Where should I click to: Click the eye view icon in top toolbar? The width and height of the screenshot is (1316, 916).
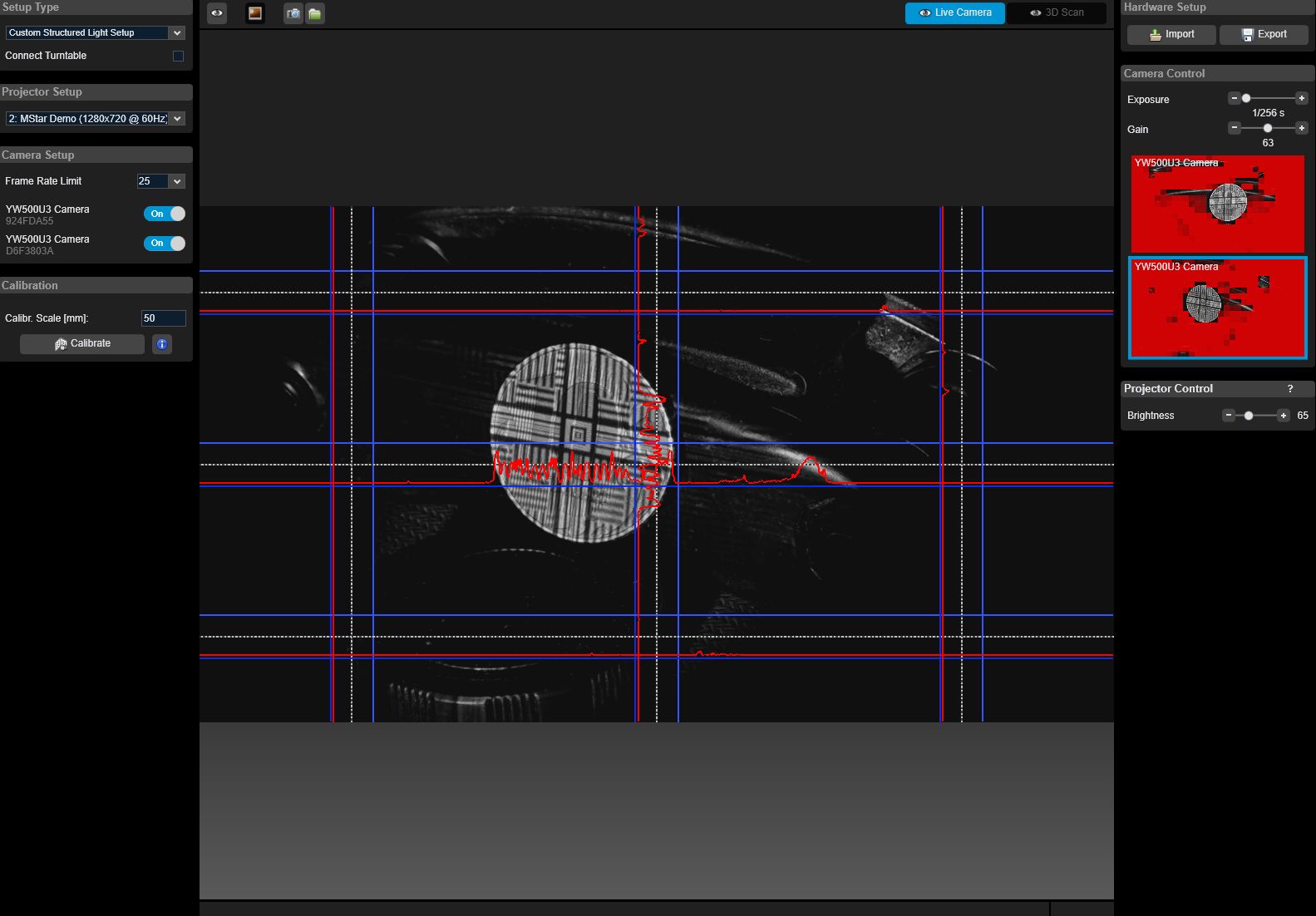tap(216, 13)
